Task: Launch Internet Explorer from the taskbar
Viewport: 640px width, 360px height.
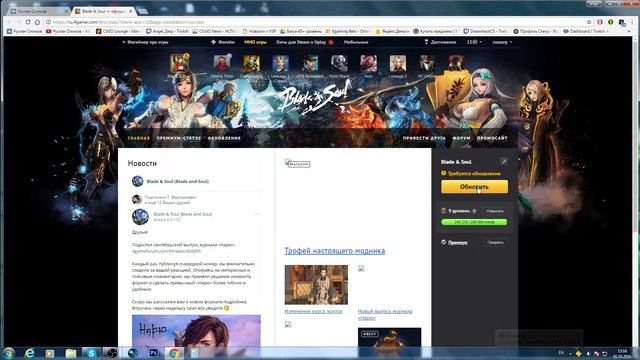Action: click(29, 353)
